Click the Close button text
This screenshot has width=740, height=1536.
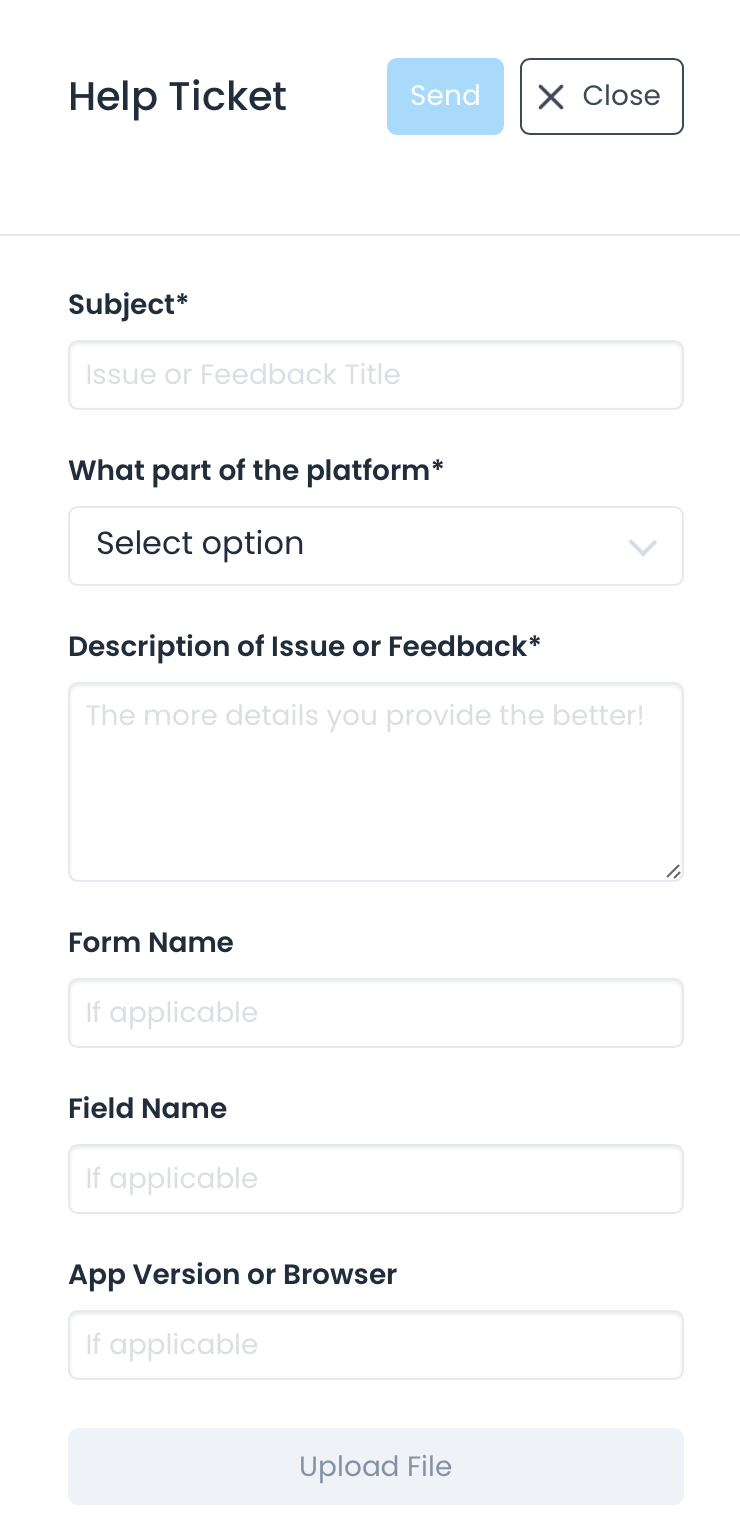(x=621, y=96)
